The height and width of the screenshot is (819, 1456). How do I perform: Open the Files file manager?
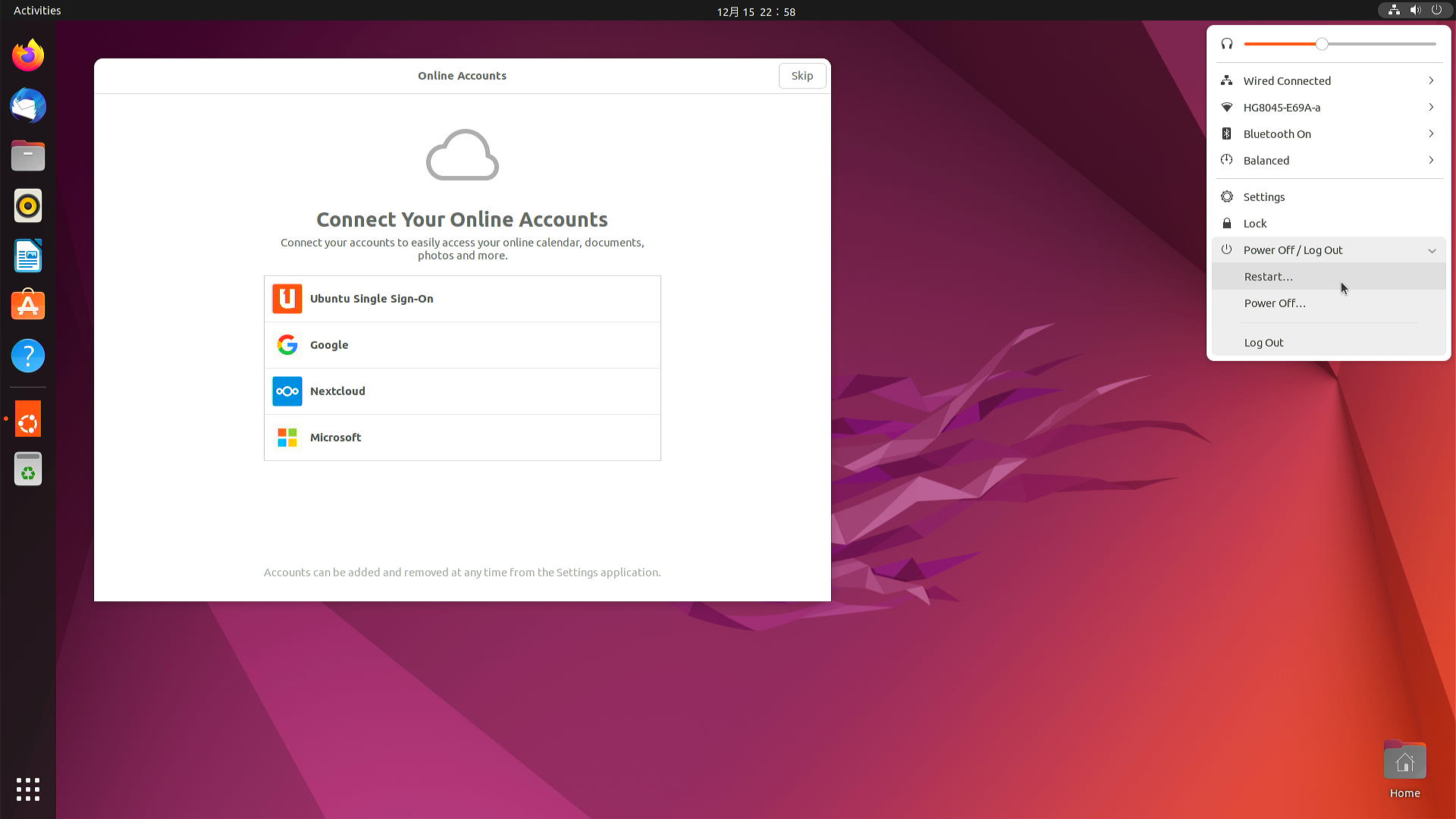(27, 155)
